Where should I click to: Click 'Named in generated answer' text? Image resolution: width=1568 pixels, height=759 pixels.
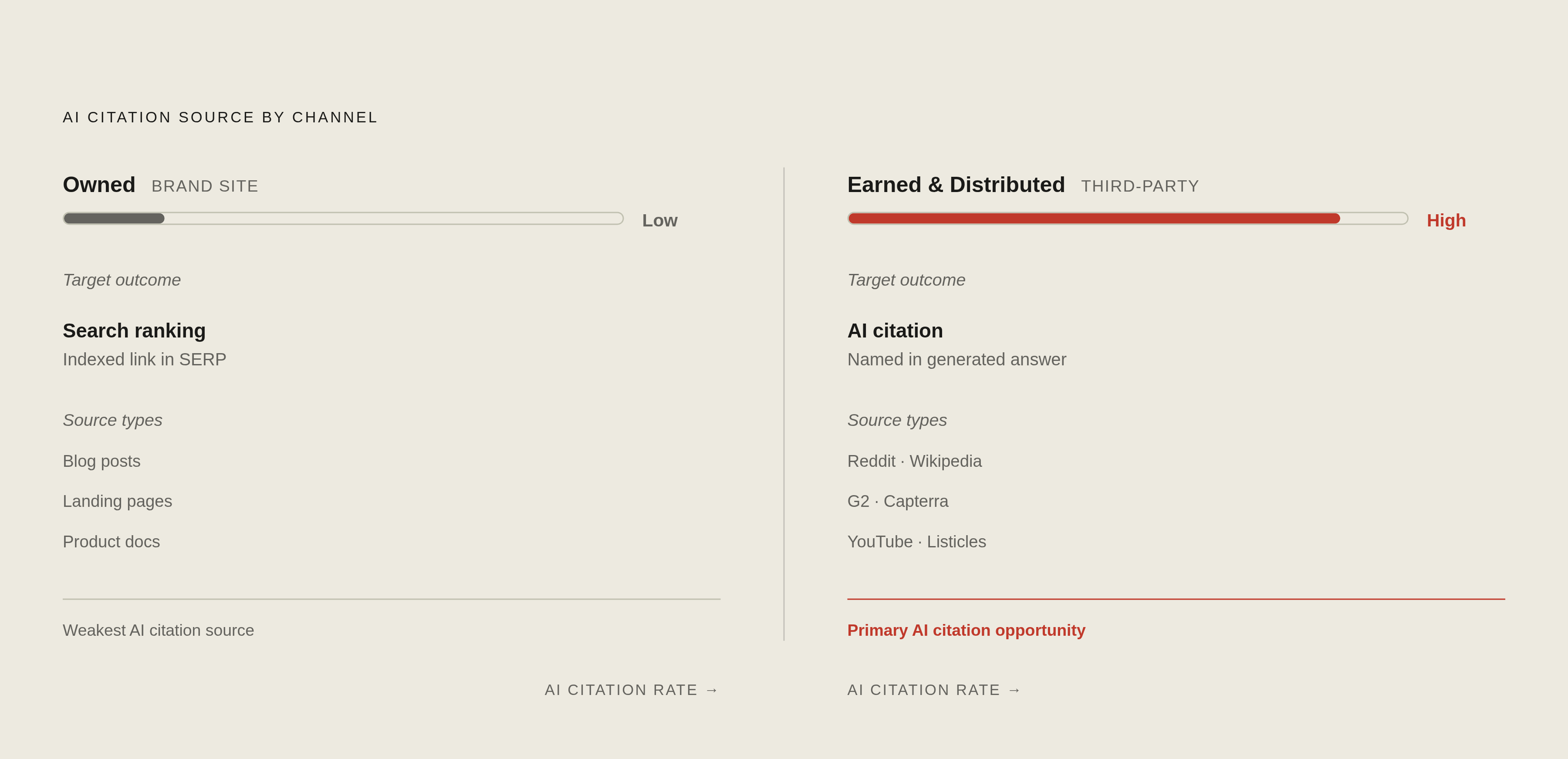point(957,360)
